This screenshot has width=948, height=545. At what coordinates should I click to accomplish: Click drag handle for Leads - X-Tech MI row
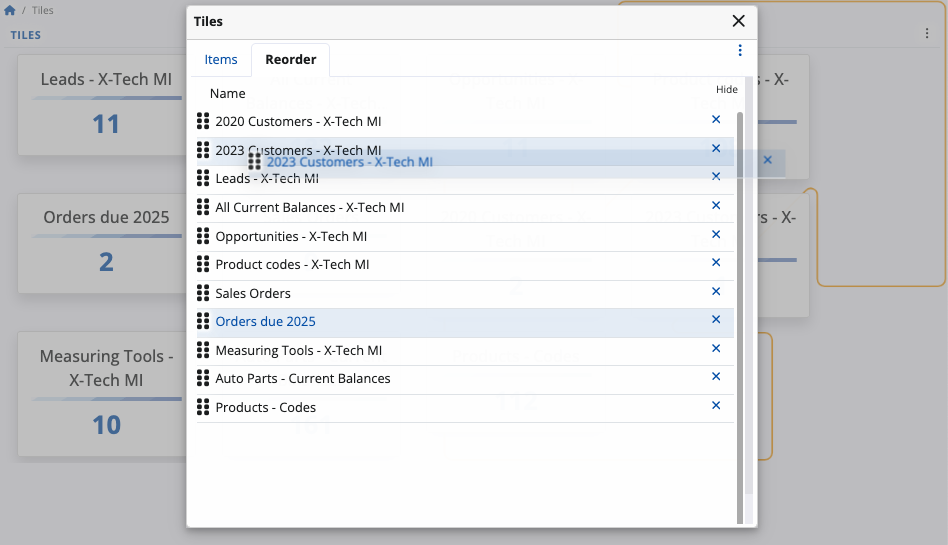click(203, 179)
